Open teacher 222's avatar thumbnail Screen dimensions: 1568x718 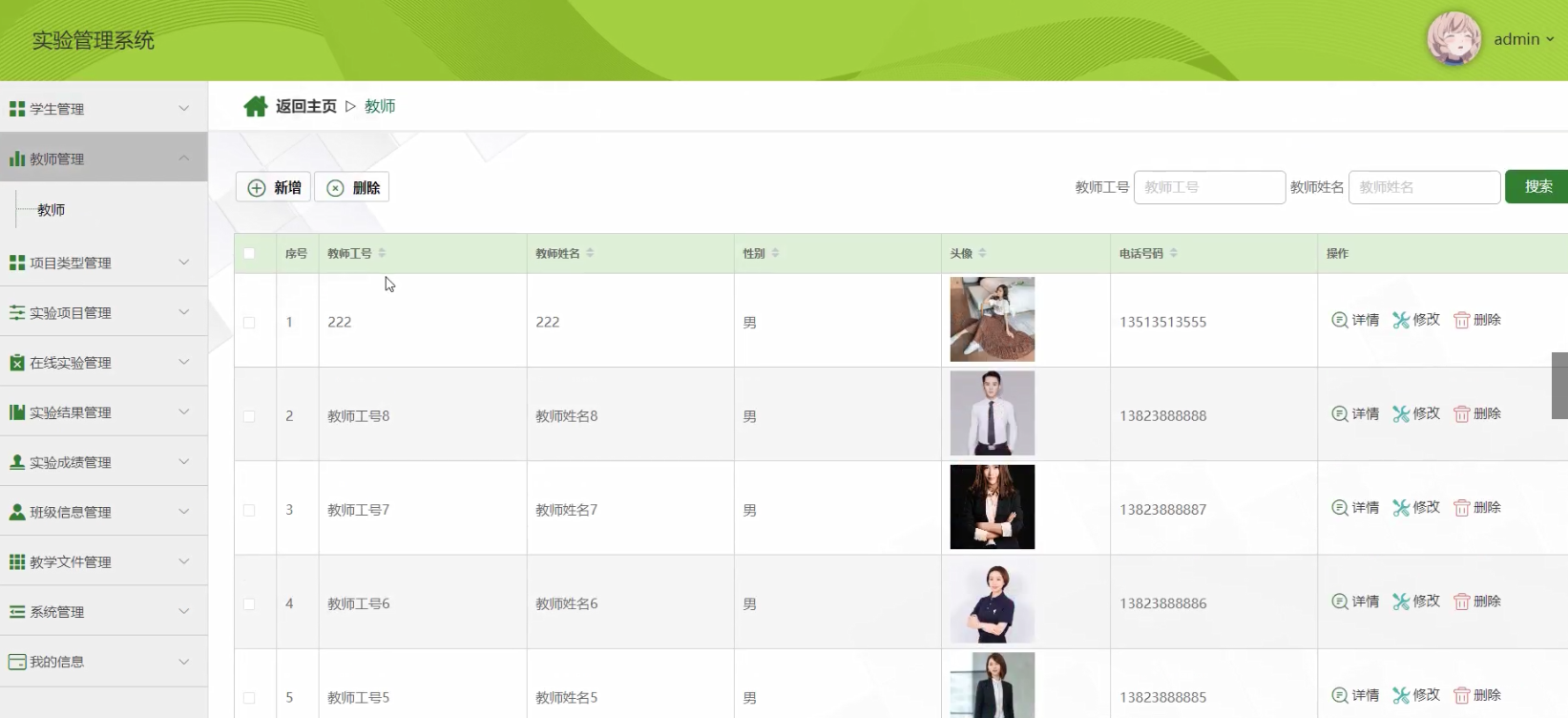pos(993,320)
